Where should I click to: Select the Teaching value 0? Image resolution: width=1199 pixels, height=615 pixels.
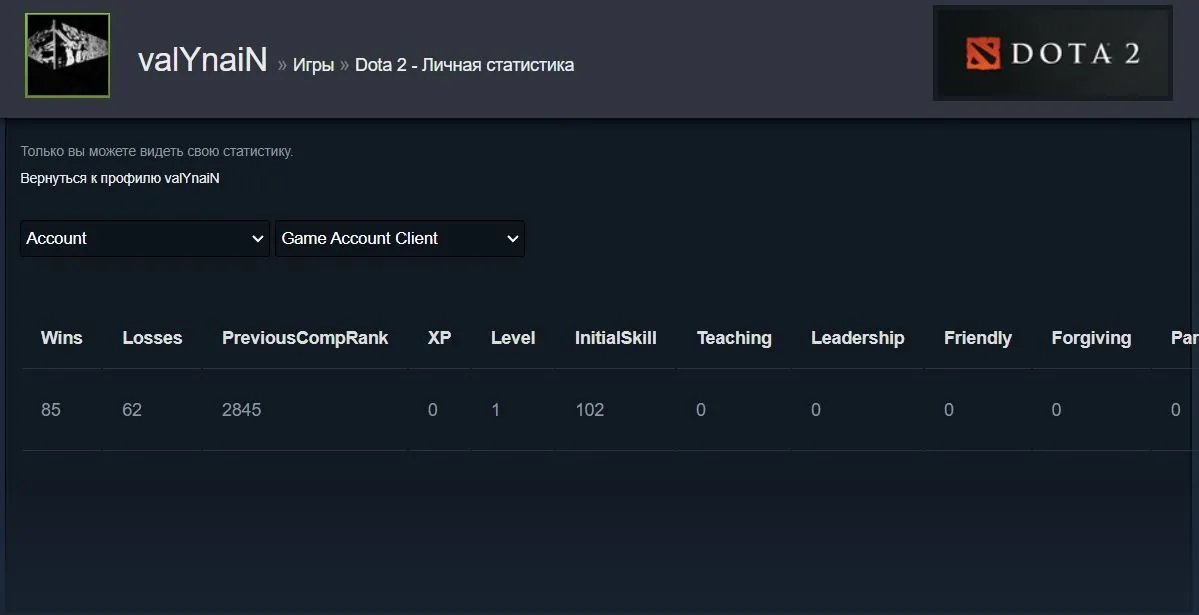[x=700, y=410]
